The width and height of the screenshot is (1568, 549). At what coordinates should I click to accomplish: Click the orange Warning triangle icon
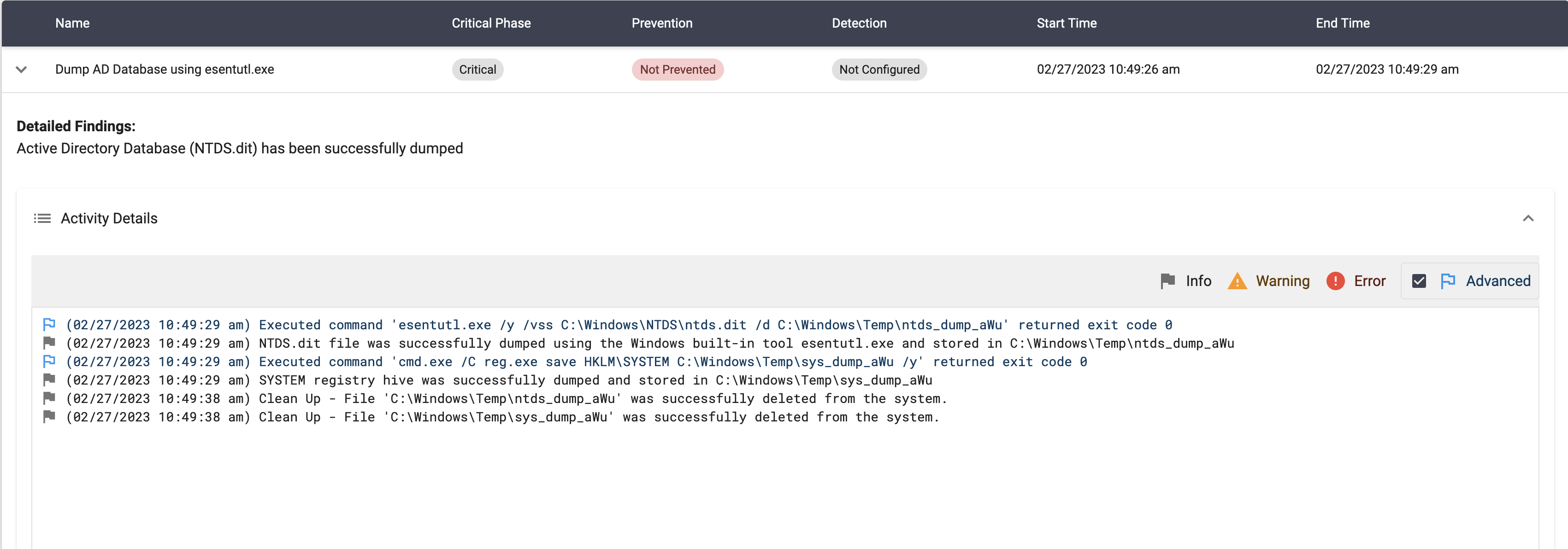pyautogui.click(x=1237, y=281)
